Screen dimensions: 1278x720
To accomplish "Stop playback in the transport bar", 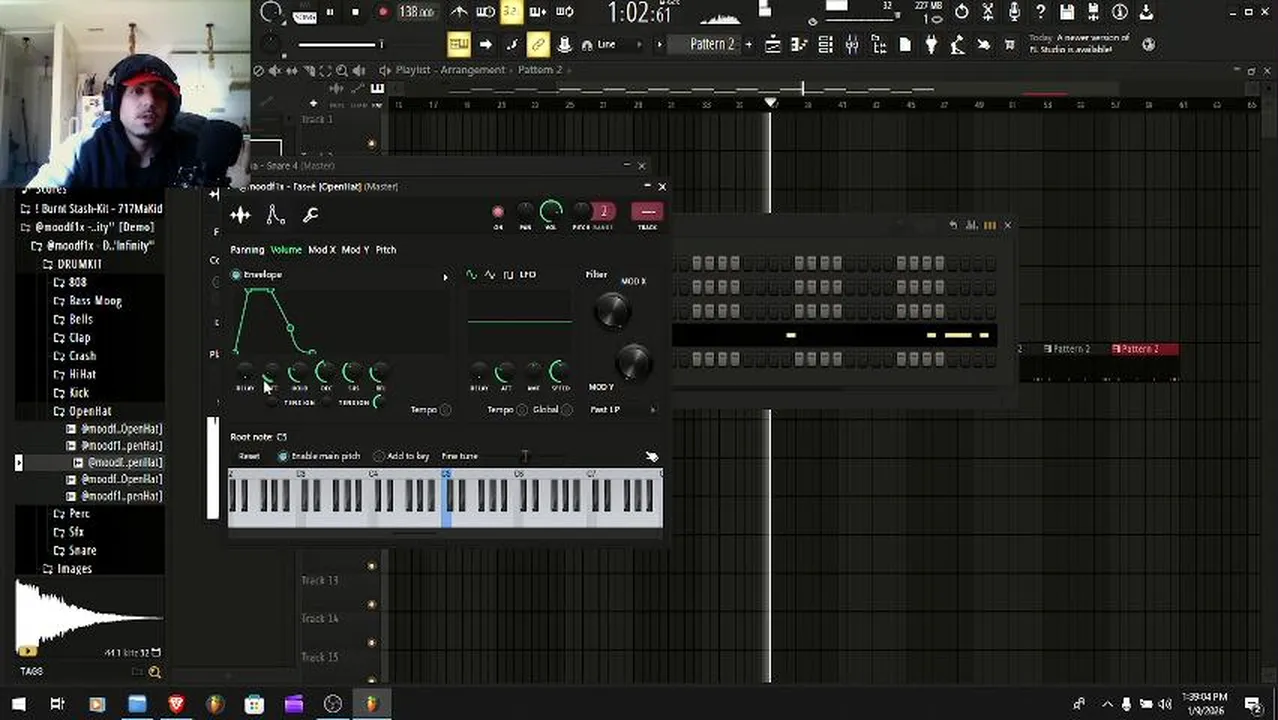I will point(355,13).
